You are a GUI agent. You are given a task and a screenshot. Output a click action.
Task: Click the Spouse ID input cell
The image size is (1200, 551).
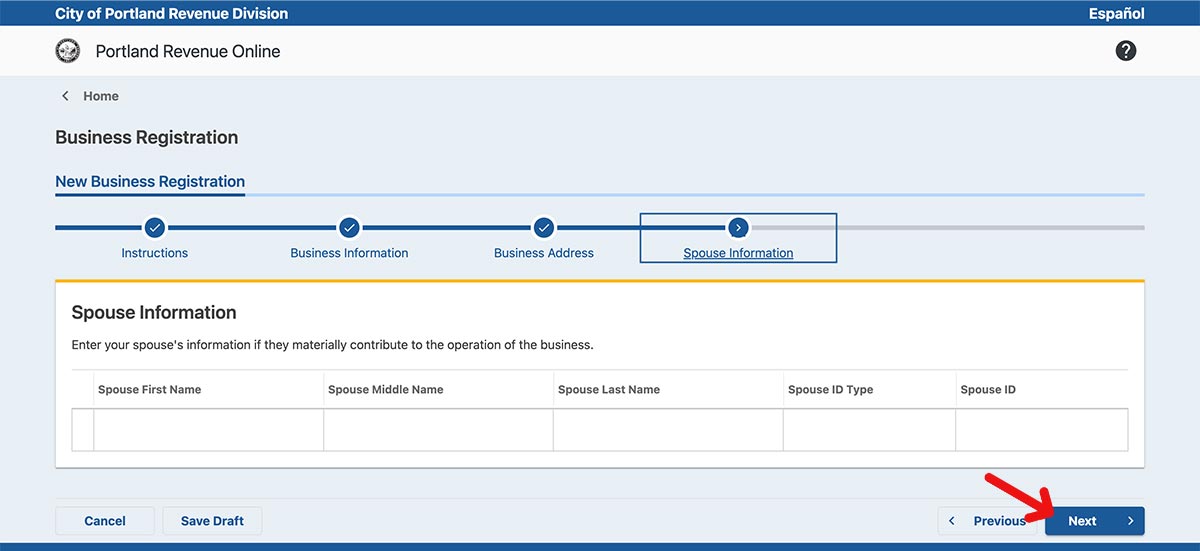[1041, 430]
